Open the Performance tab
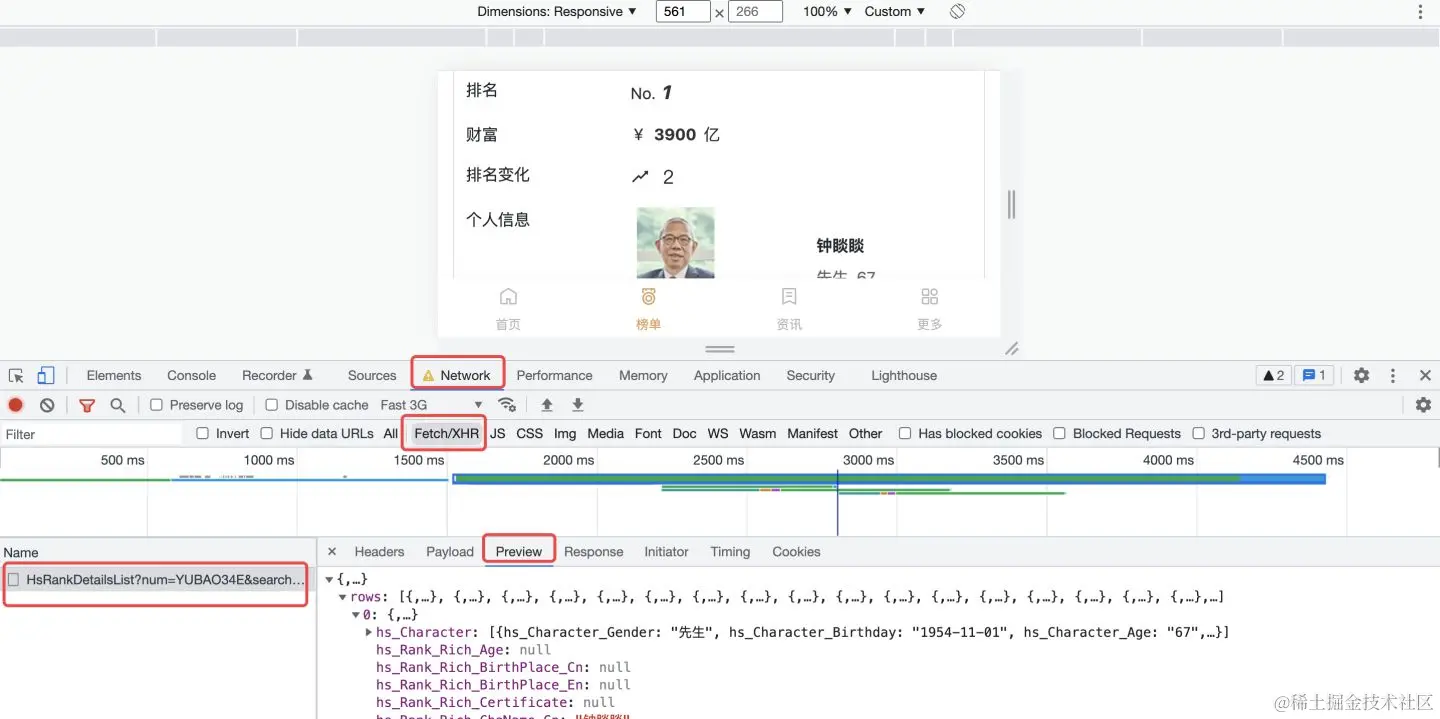Screen dimensions: 1440x719 coord(554,375)
